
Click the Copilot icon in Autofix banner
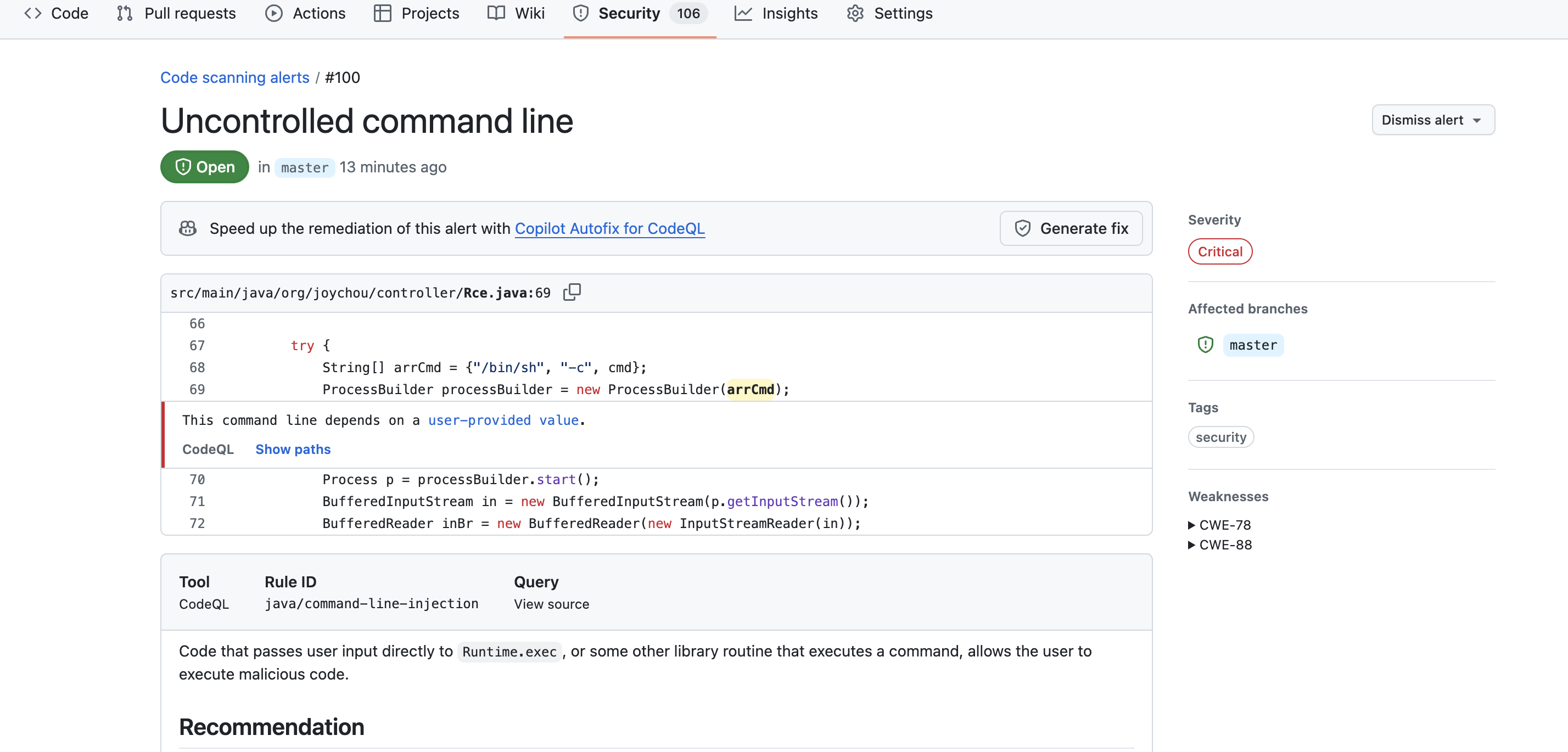pos(187,228)
